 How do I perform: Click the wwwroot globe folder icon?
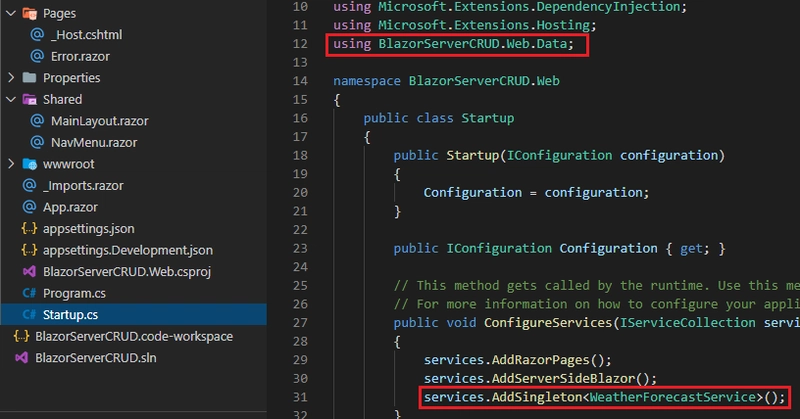point(29,164)
